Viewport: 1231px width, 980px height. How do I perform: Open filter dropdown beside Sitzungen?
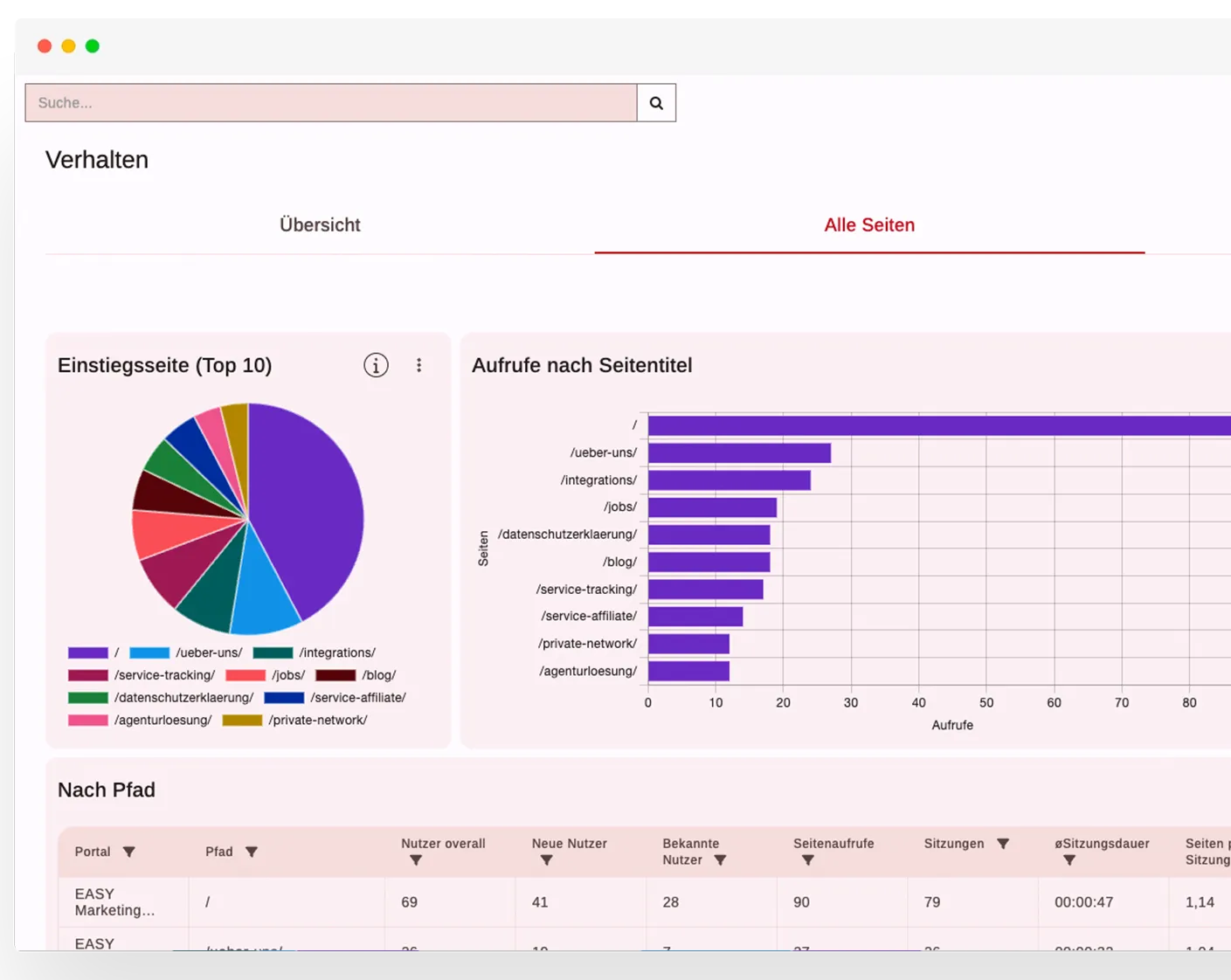(x=1003, y=844)
